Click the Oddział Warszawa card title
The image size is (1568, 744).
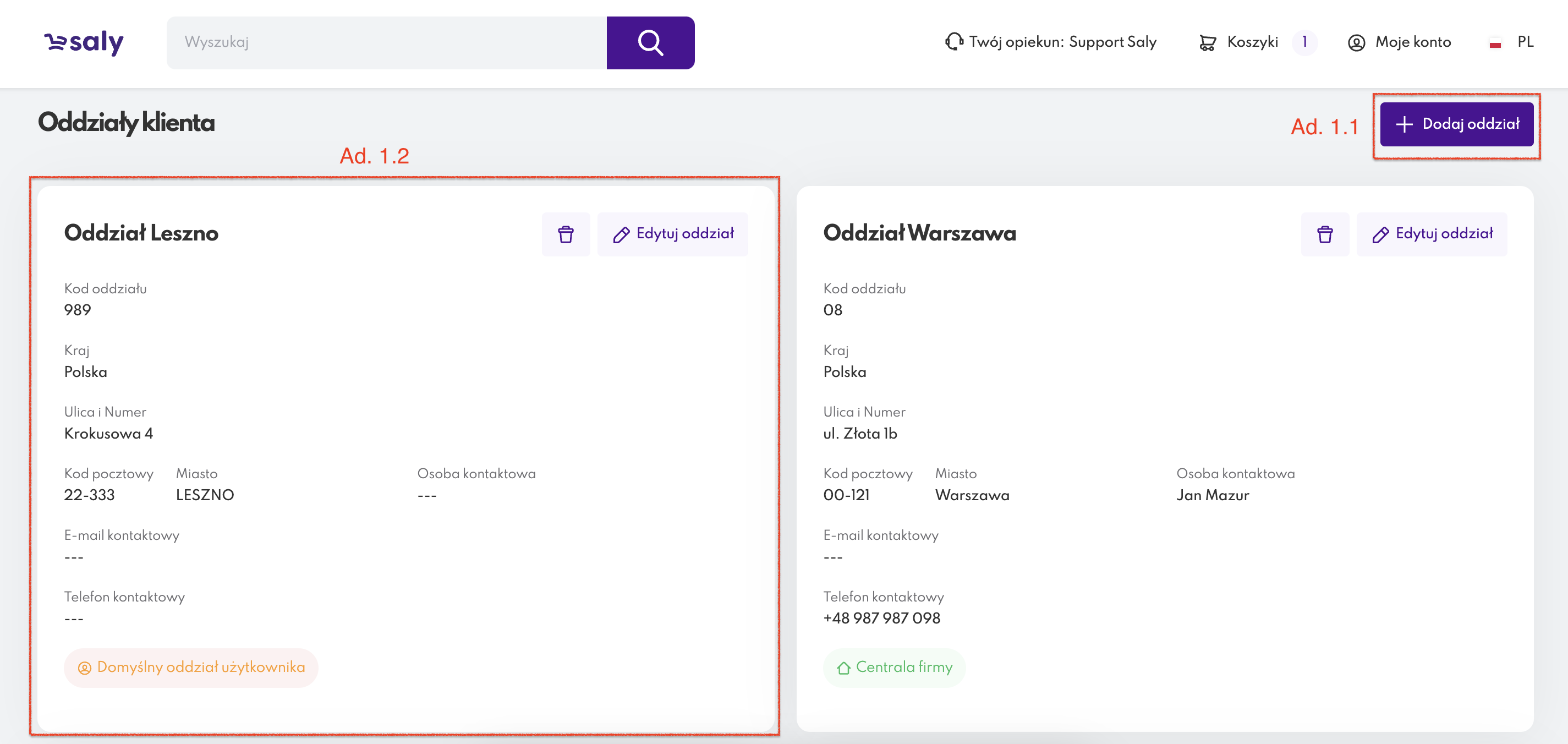(x=919, y=233)
